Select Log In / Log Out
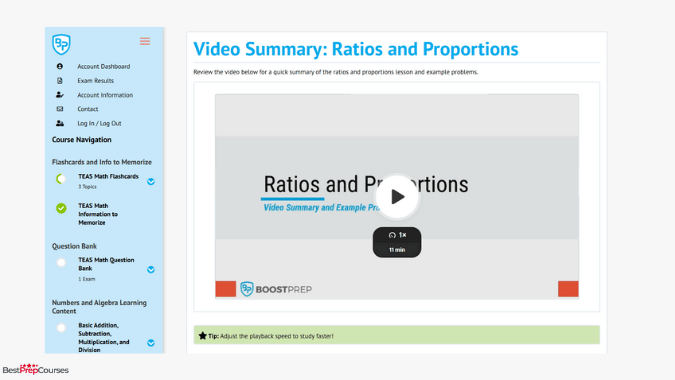This screenshot has width=675, height=380. (x=99, y=123)
